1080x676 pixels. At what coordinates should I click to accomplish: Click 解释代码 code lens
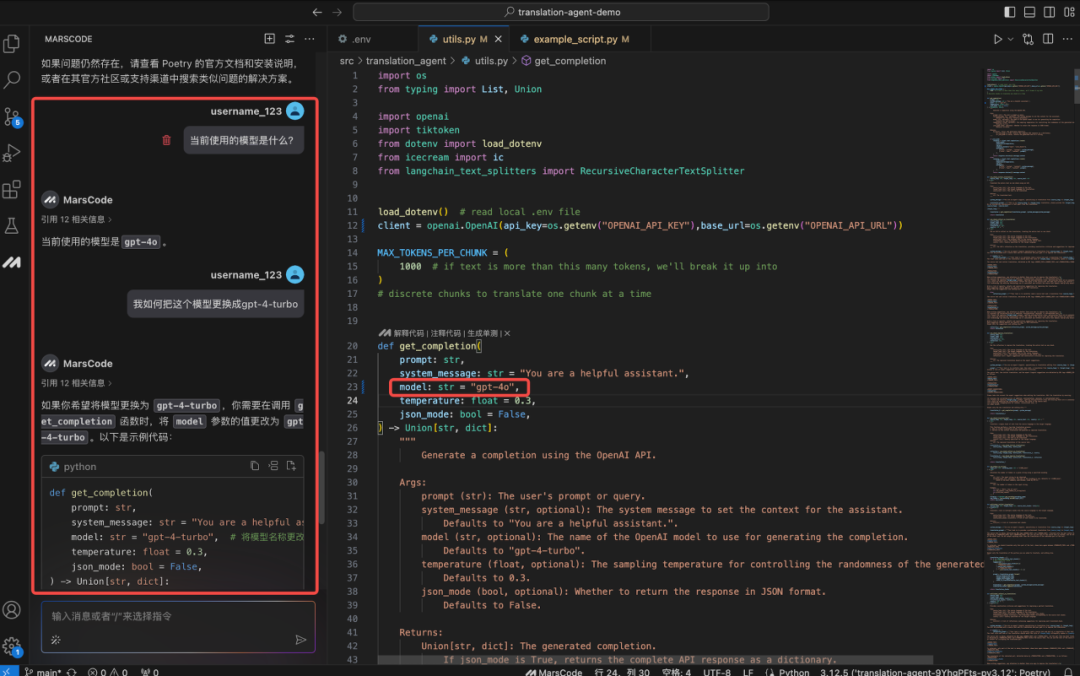click(408, 333)
